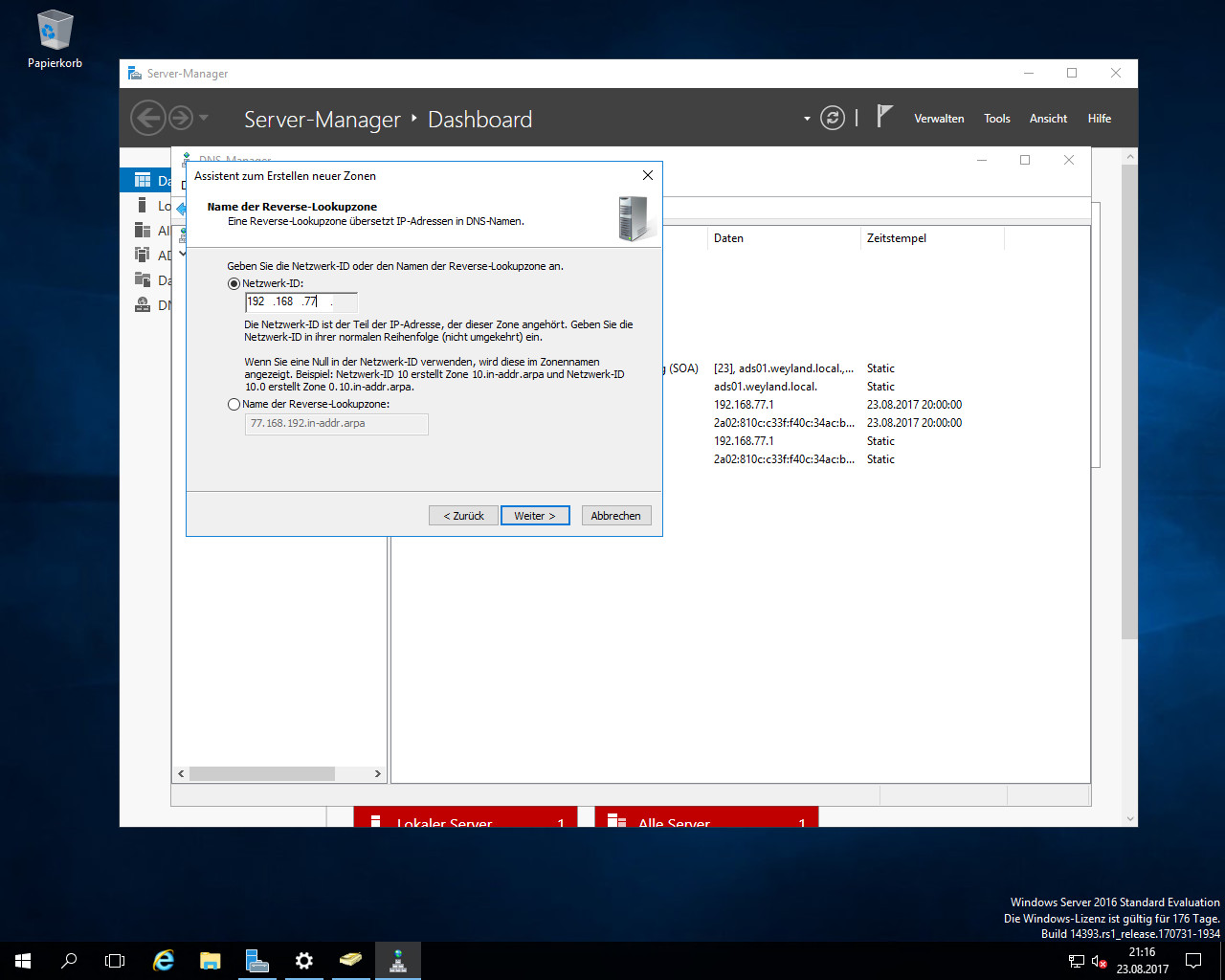Screen dimensions: 1225x980
Task: Click the DNS Manager taskbar icon
Action: coord(397,961)
